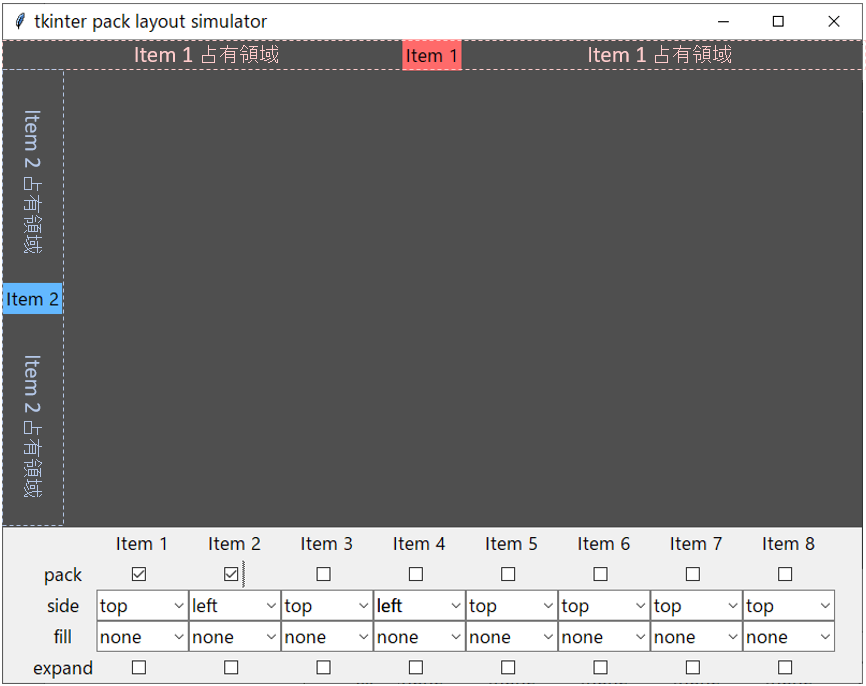Open the fill dropdown for Item 7
The height and width of the screenshot is (686, 866).
(x=696, y=637)
